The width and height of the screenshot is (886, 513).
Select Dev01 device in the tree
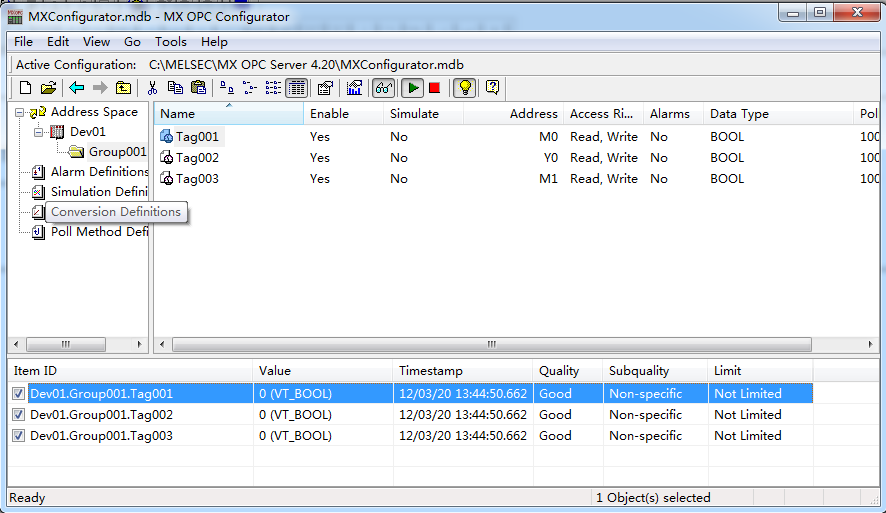point(88,132)
